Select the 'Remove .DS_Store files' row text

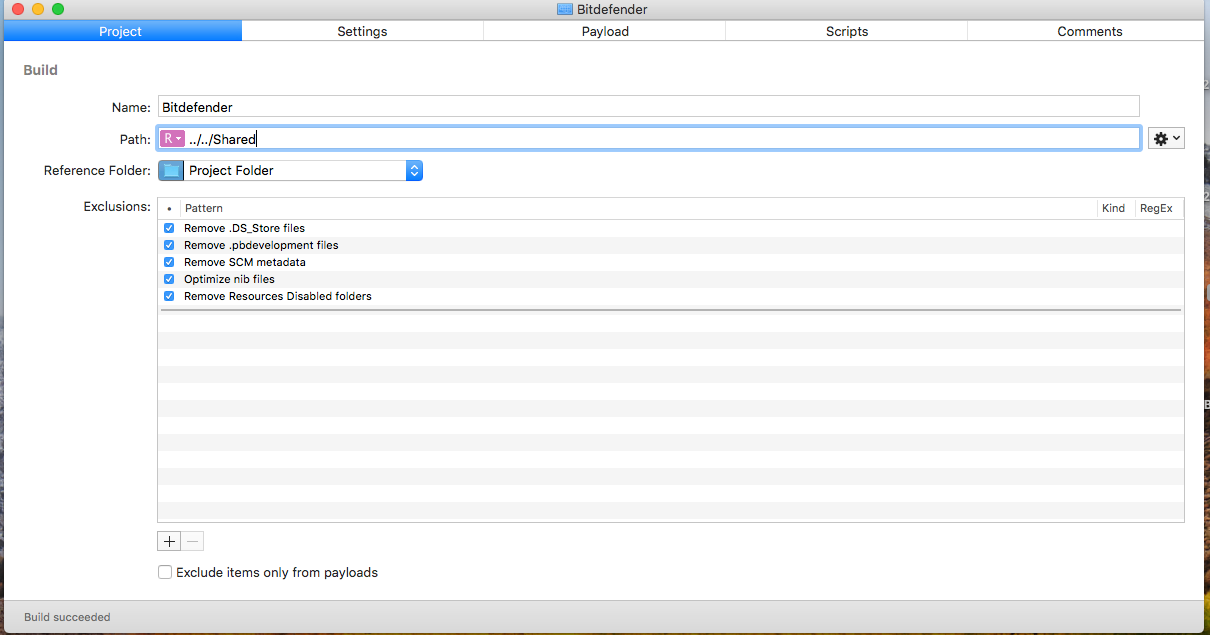click(x=244, y=228)
